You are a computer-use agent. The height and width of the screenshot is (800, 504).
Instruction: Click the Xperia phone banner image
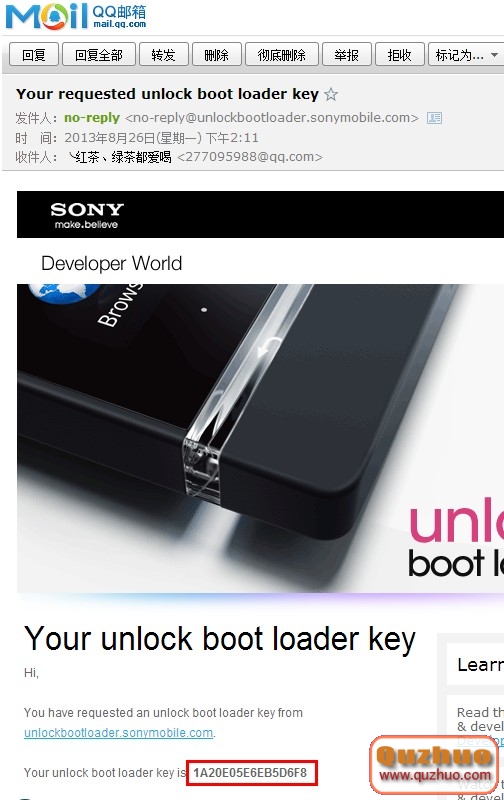[x=260, y=438]
